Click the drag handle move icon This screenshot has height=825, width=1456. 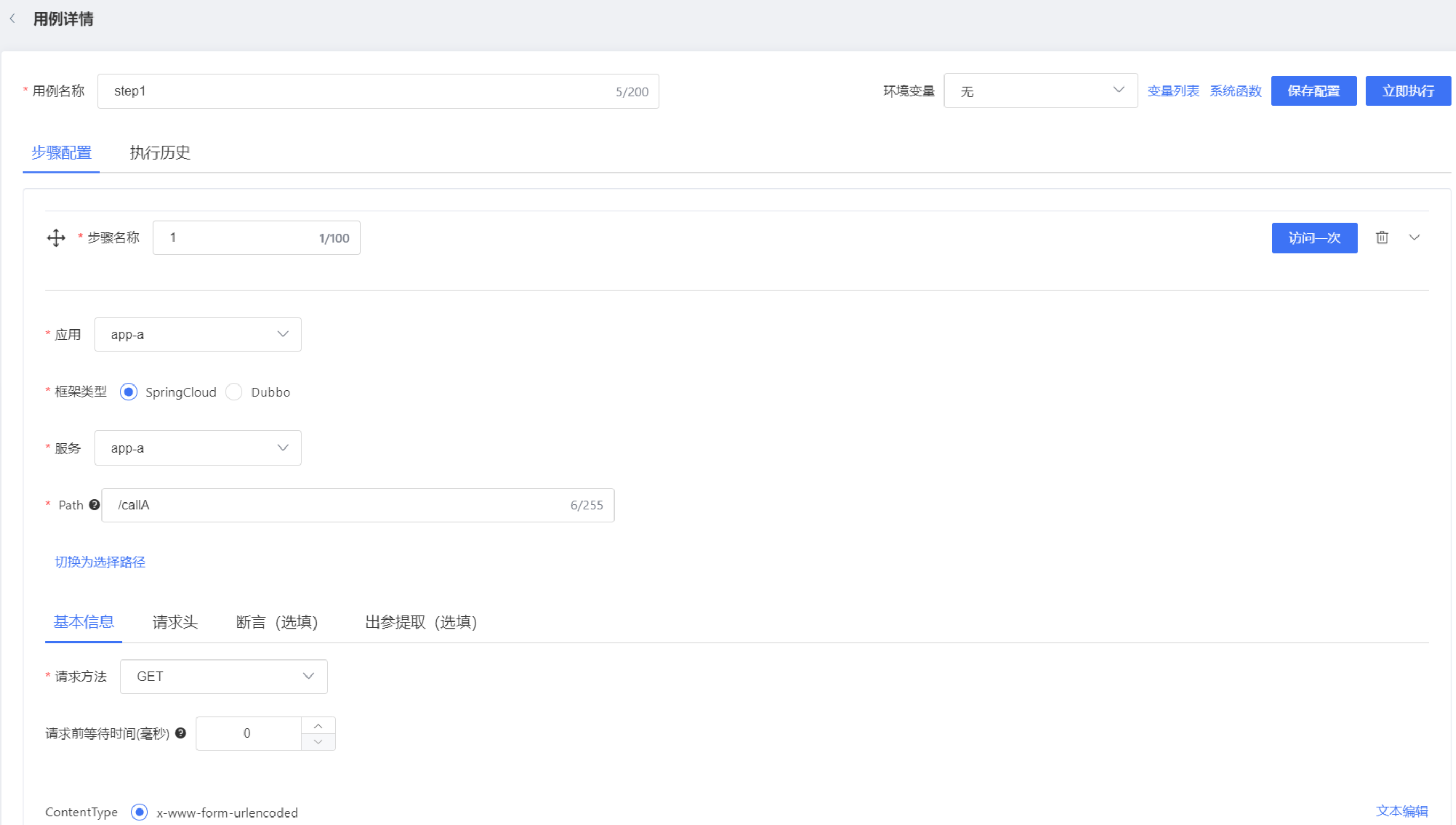(56, 237)
